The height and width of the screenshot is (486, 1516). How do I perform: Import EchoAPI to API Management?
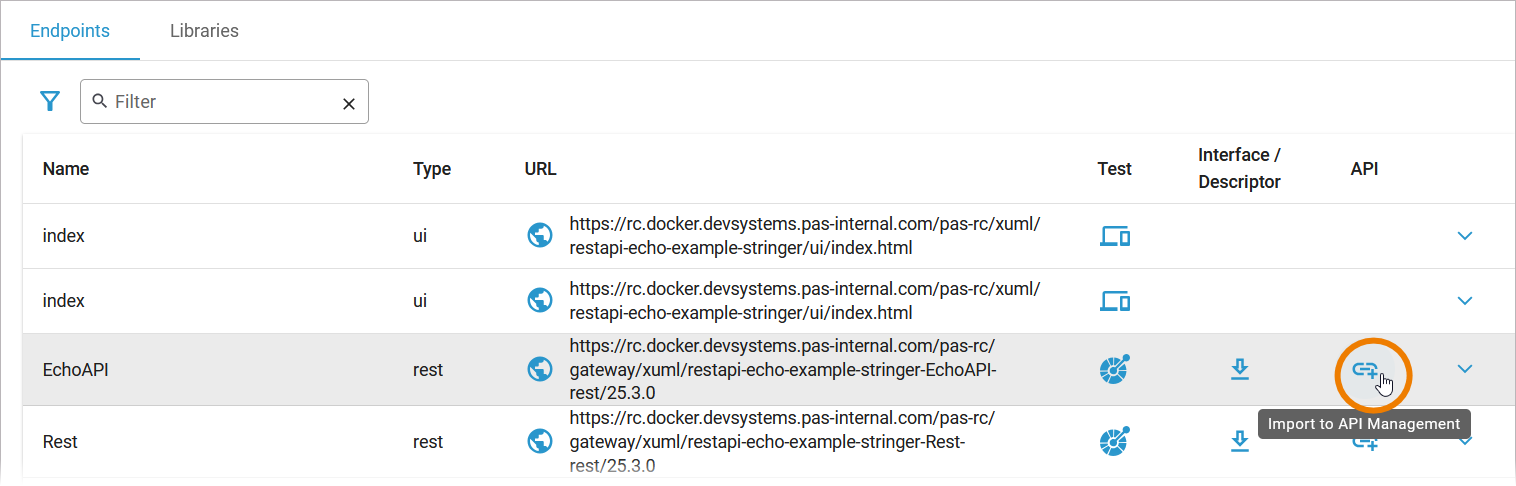(1366, 370)
